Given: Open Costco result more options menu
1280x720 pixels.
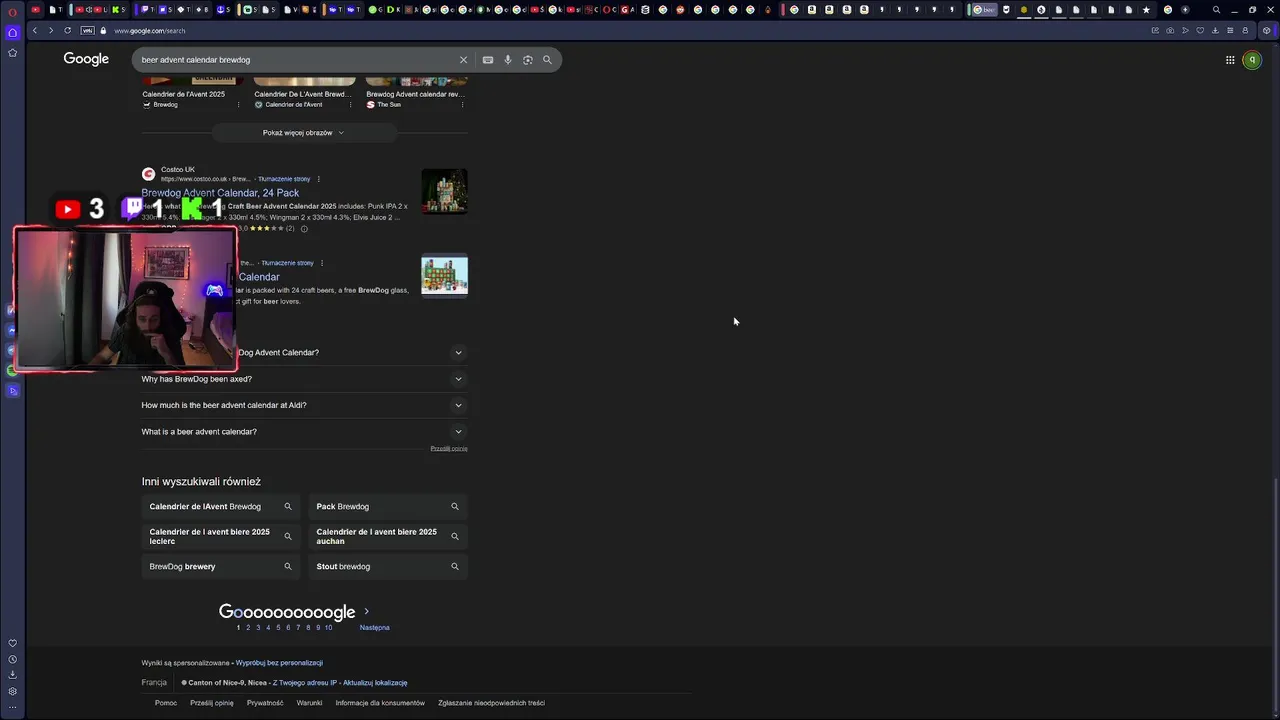Looking at the screenshot, I should coord(319,179).
